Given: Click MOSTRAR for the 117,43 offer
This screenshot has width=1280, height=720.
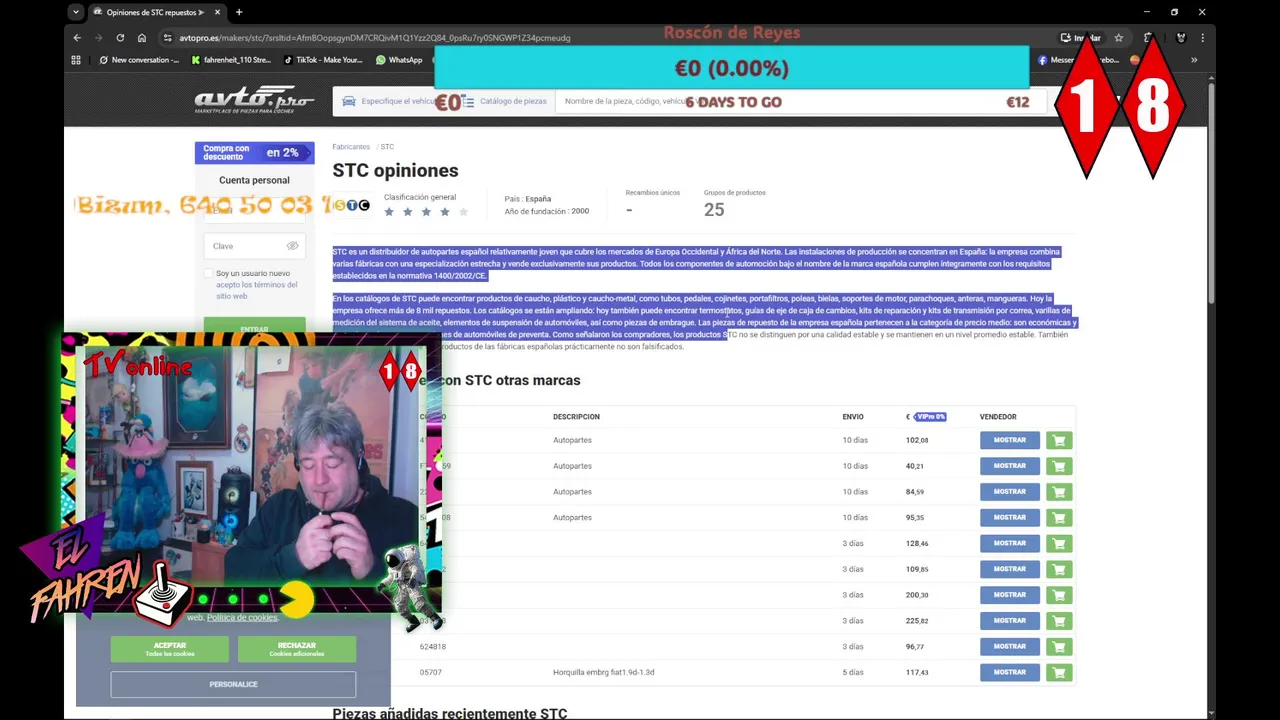Looking at the screenshot, I should pyautogui.click(x=1010, y=672).
